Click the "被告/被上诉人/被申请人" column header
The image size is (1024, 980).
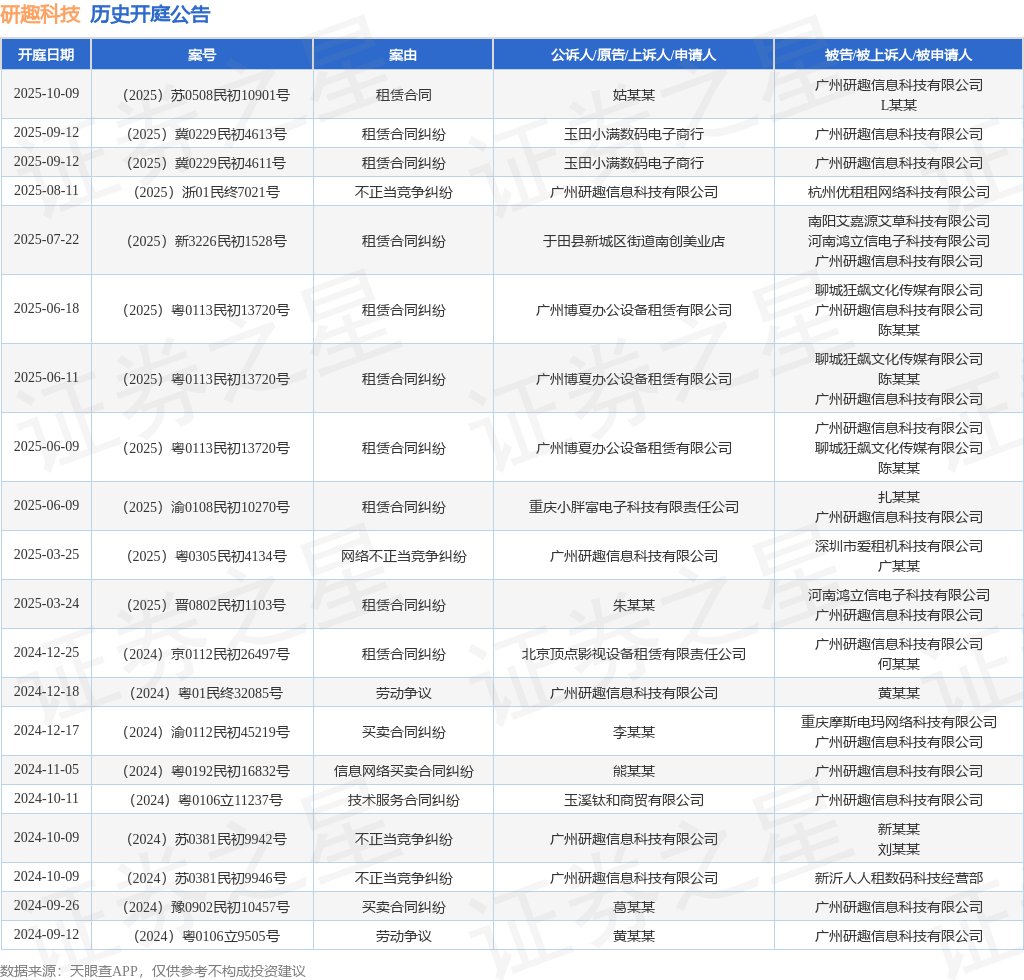pyautogui.click(x=899, y=55)
